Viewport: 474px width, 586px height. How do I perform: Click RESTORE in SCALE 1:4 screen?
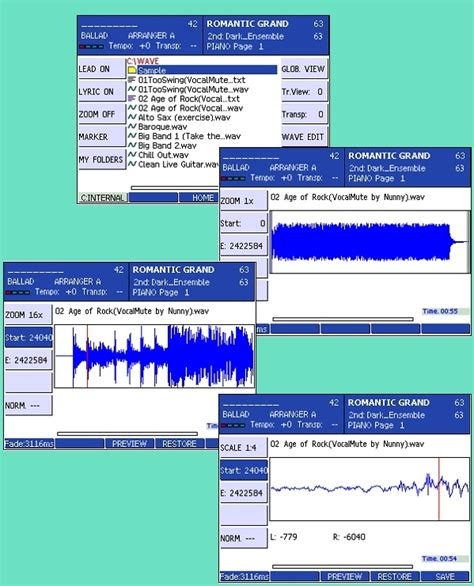(x=395, y=576)
